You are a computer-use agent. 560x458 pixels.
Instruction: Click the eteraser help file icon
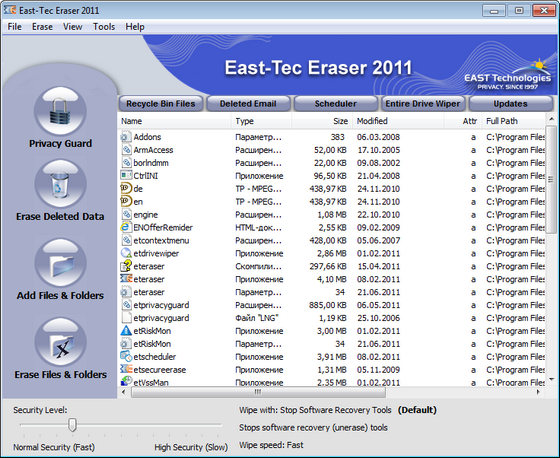[126, 266]
